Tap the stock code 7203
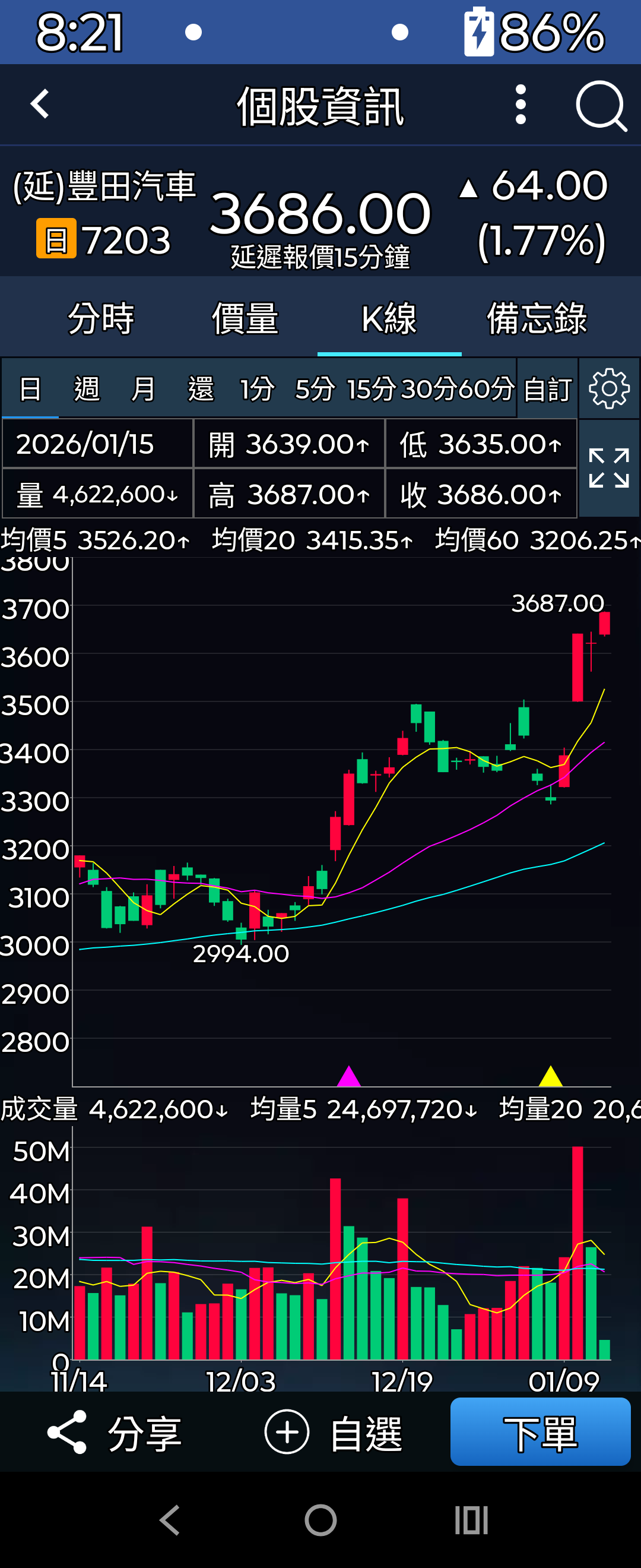This screenshot has height=1568, width=641. coord(127,240)
